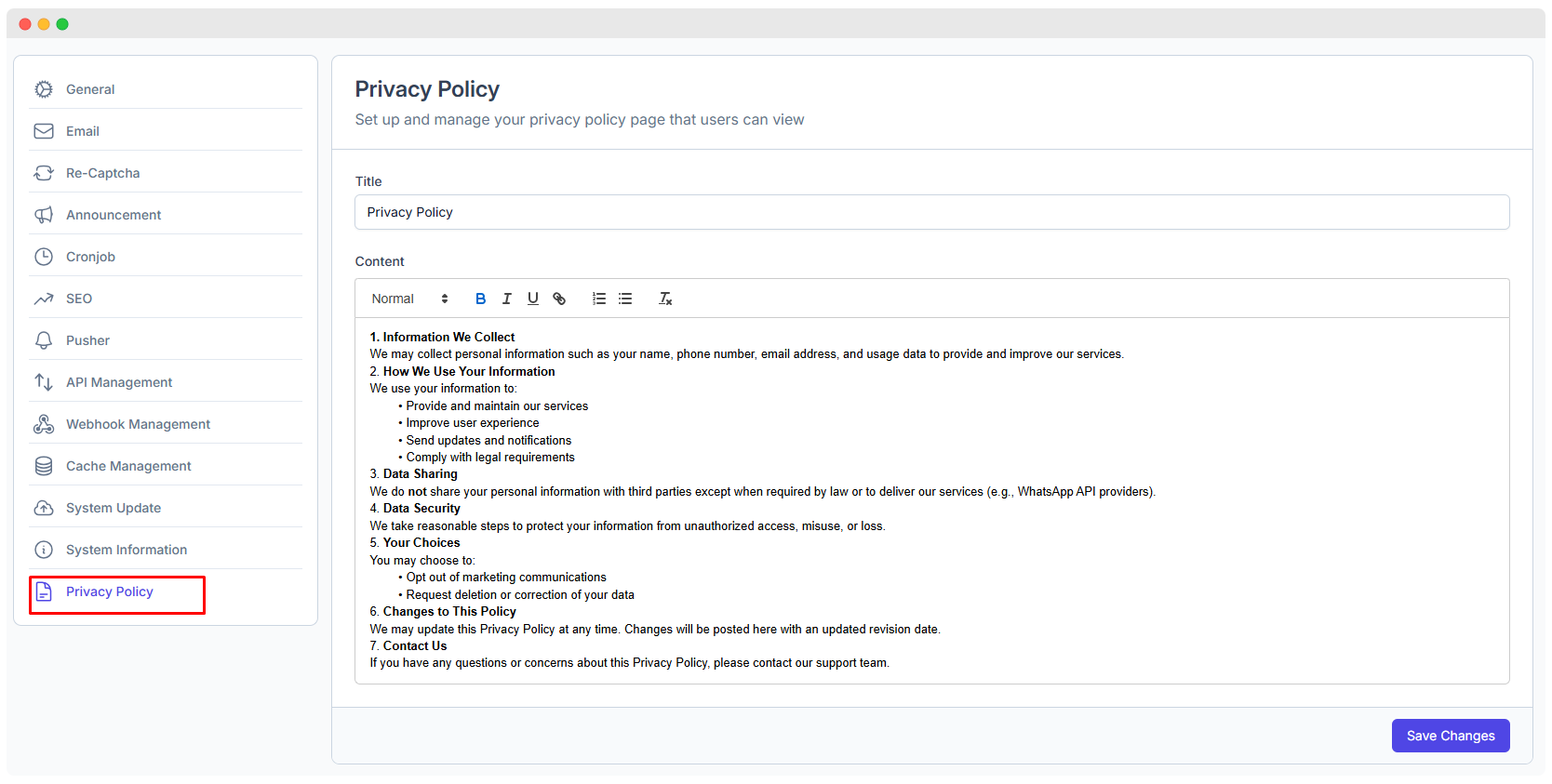Click the 'Provide and maintain our services' bullet
Image resolution: width=1552 pixels, height=784 pixels.
(x=497, y=405)
